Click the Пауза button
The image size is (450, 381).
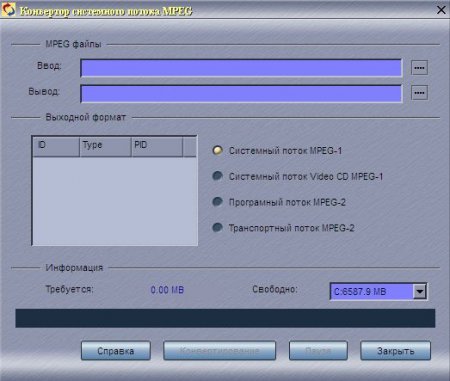318,351
